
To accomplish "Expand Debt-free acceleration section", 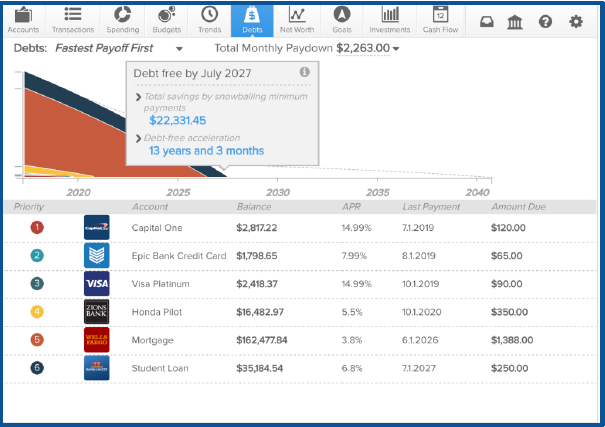I will [138, 138].
